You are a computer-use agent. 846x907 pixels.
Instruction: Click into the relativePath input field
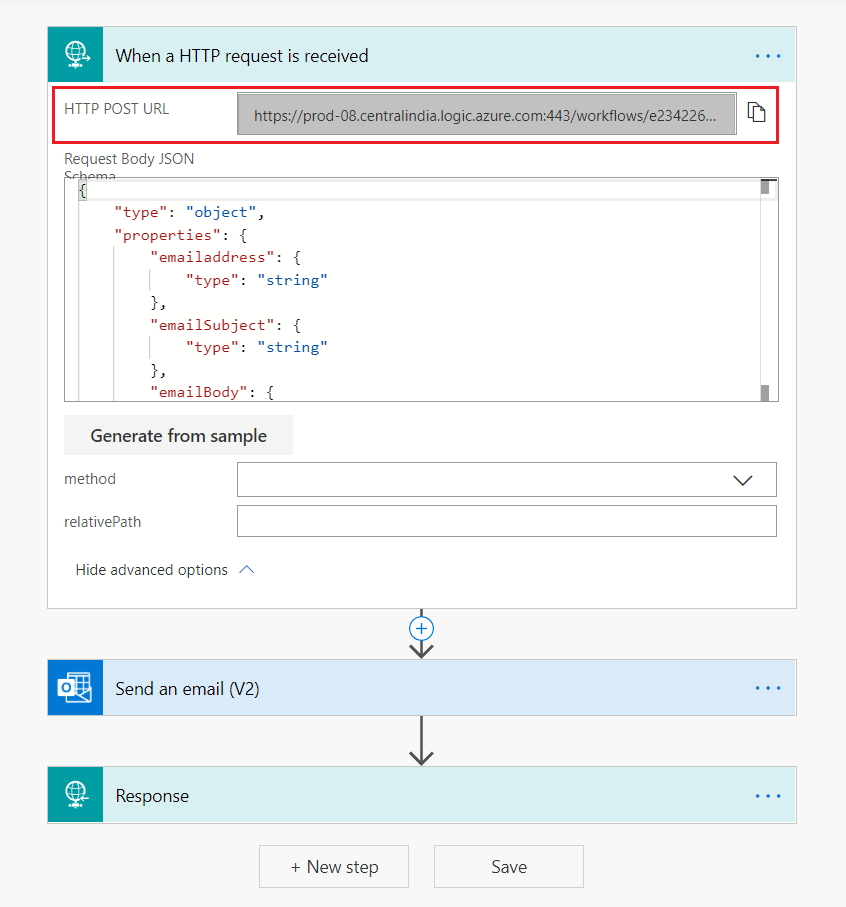pos(506,521)
